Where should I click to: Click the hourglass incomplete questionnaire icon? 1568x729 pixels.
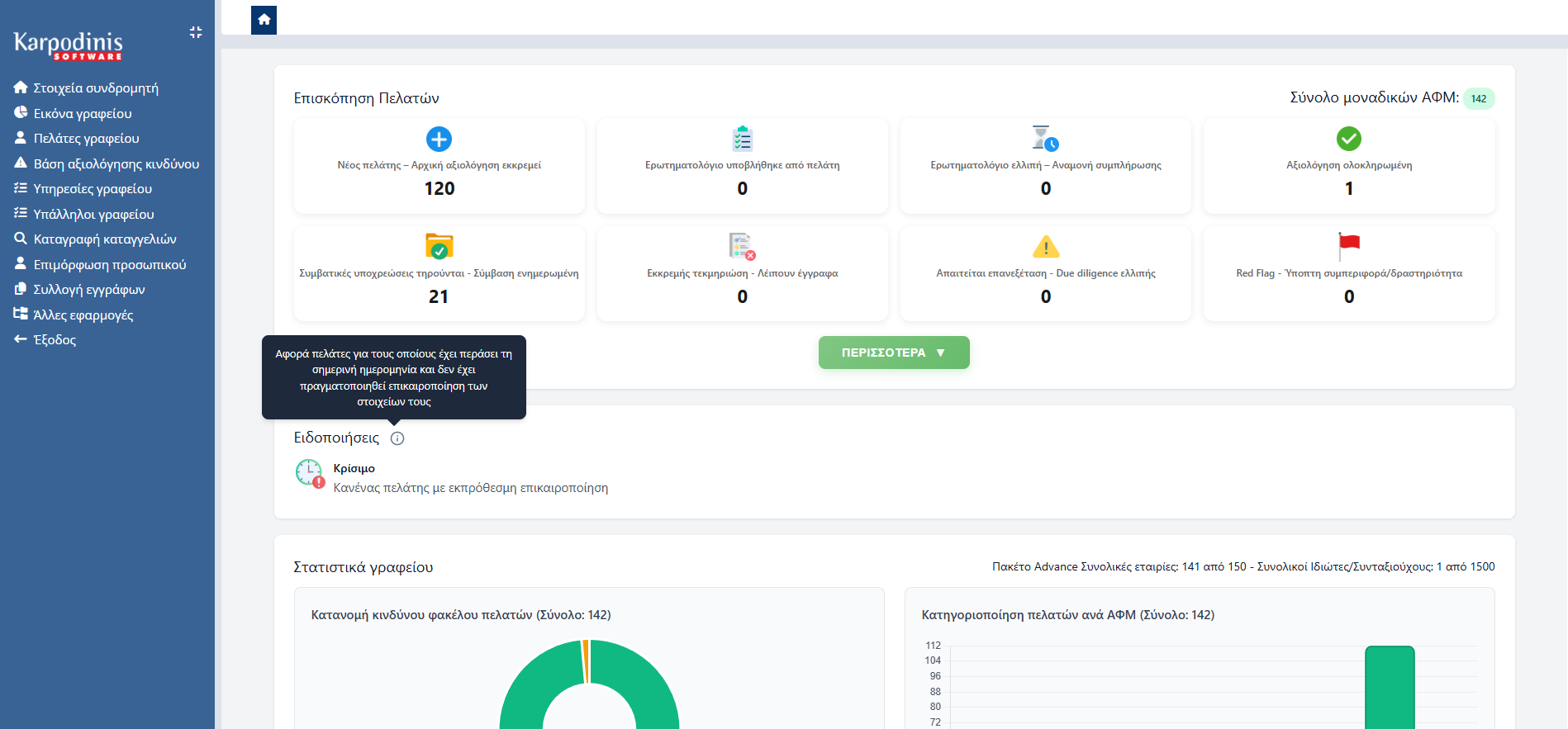click(1045, 139)
